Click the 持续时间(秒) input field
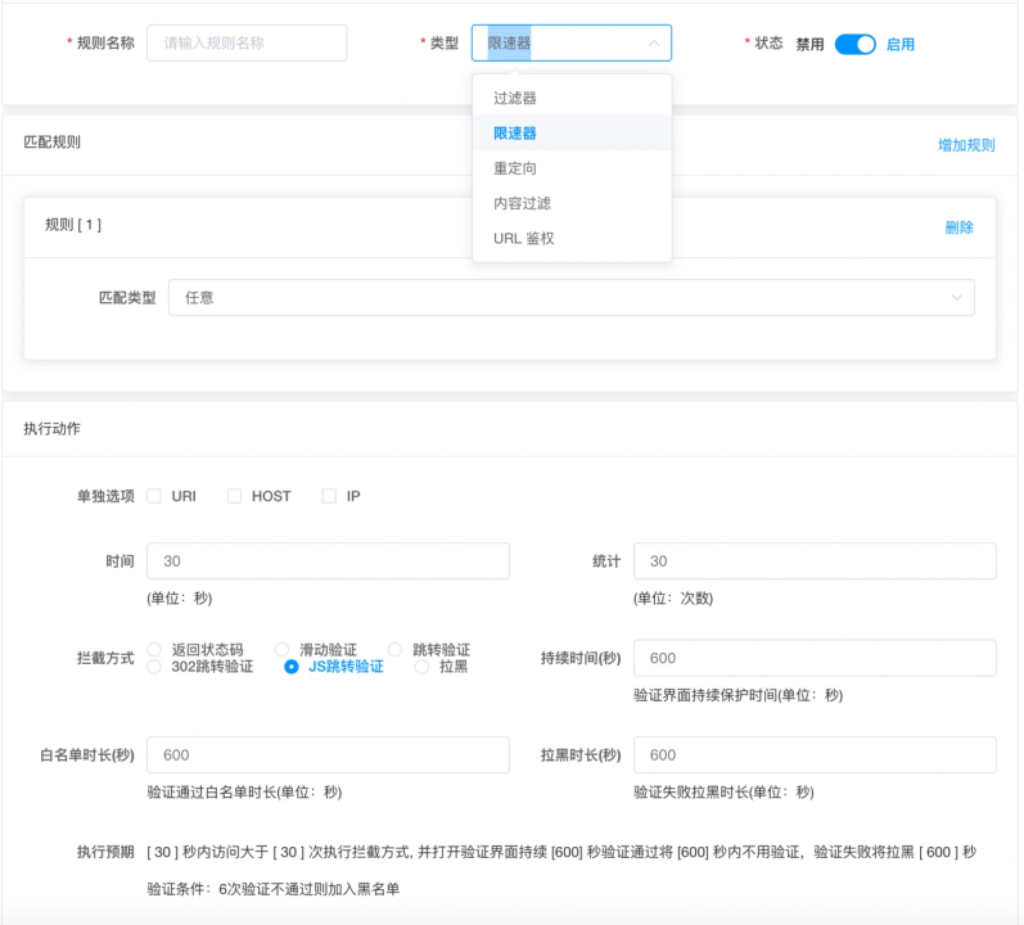 [815, 658]
